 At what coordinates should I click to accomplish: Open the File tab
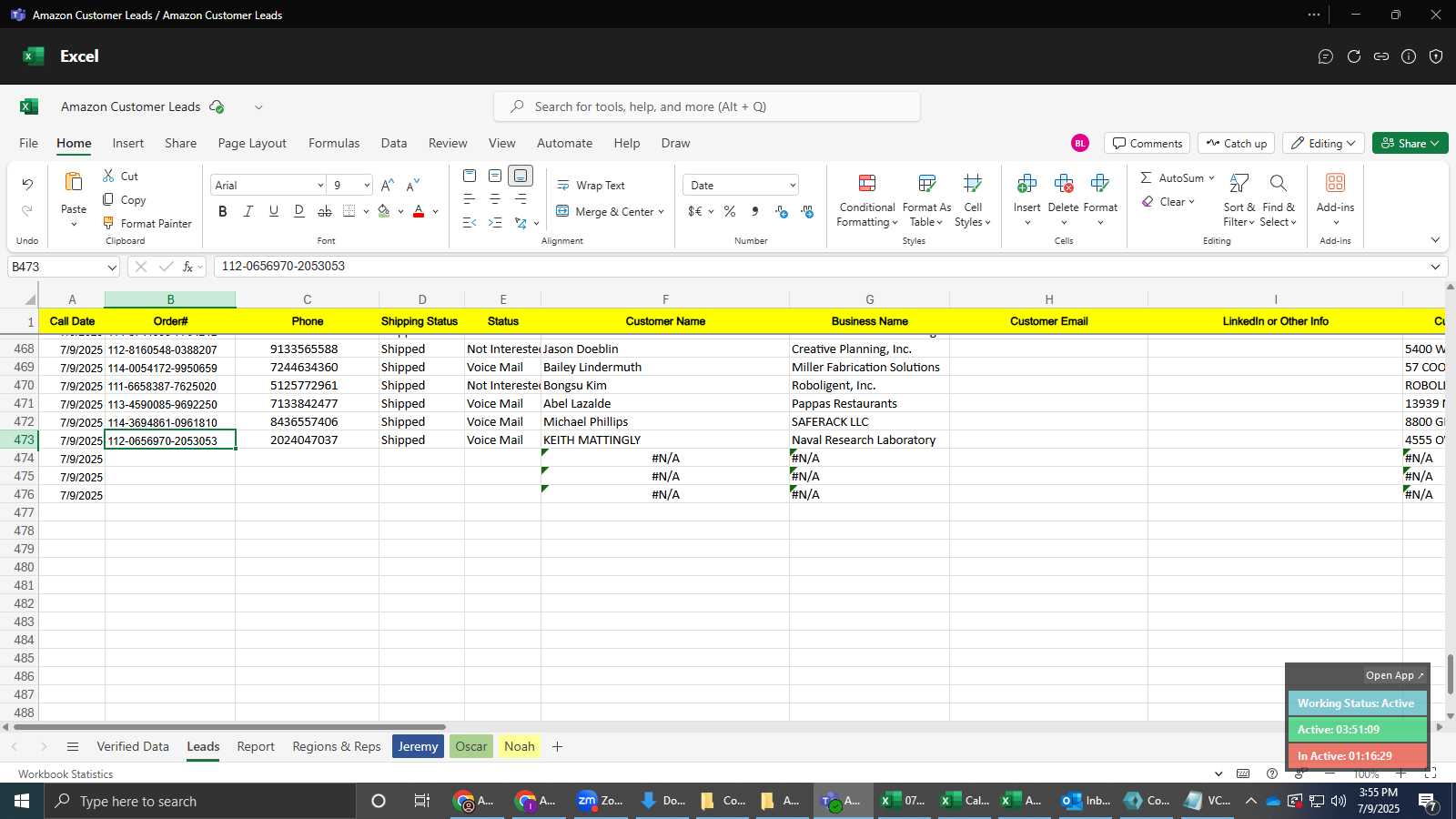[29, 144]
